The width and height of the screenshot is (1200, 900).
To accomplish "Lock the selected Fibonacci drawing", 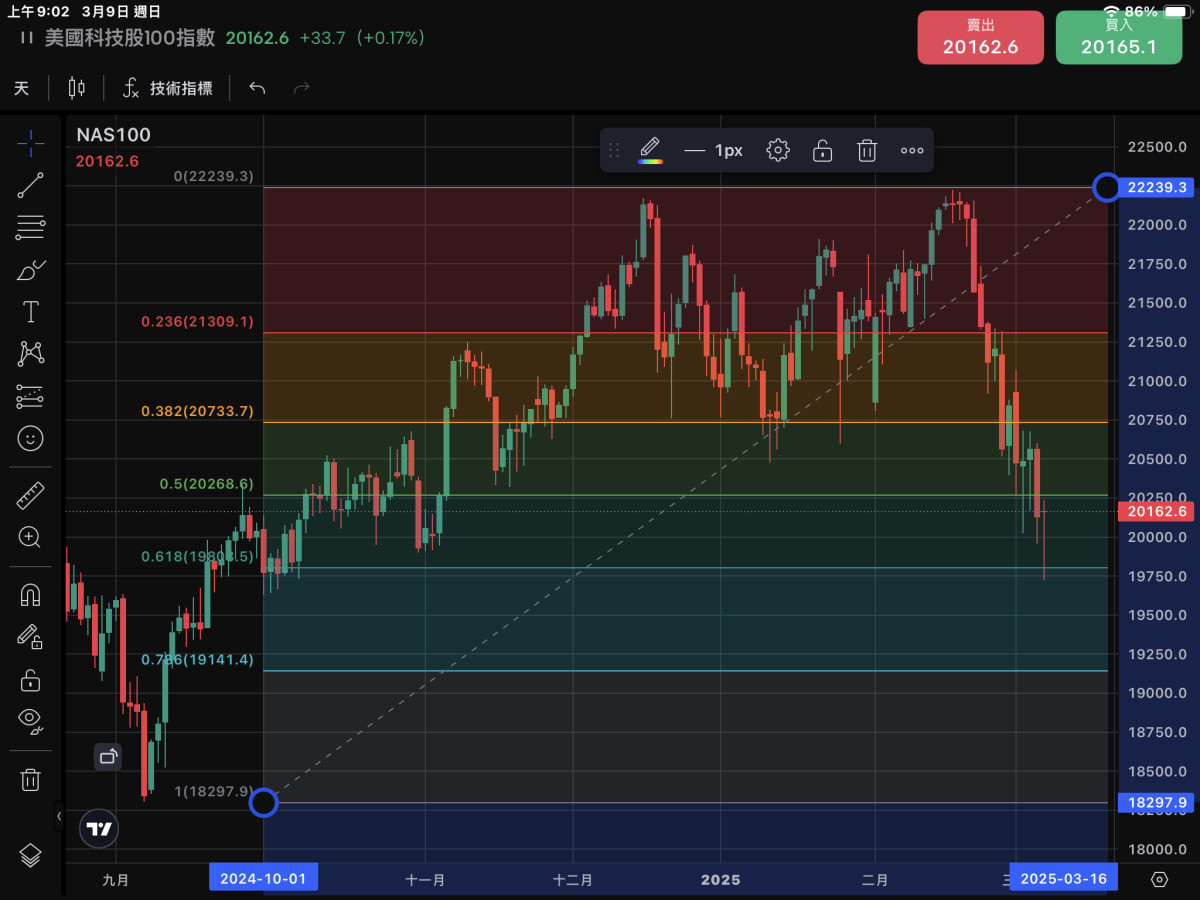I will pos(822,150).
